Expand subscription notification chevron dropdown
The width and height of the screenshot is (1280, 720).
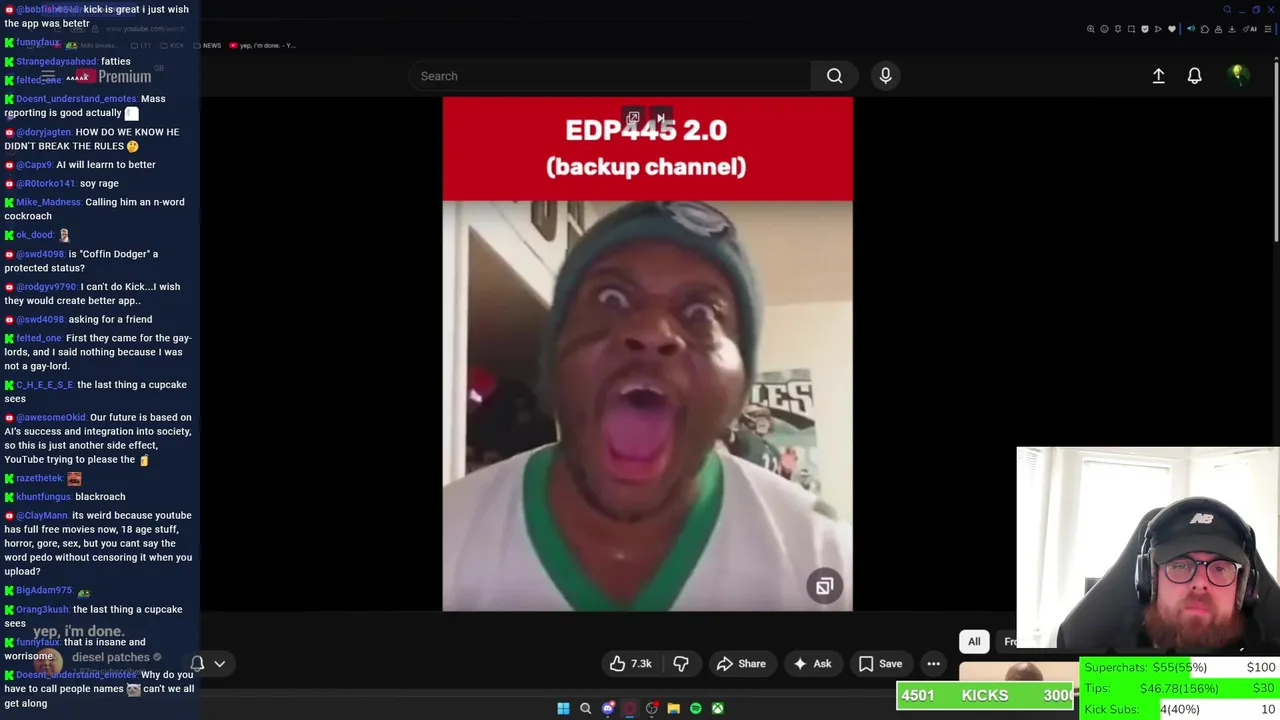point(220,663)
